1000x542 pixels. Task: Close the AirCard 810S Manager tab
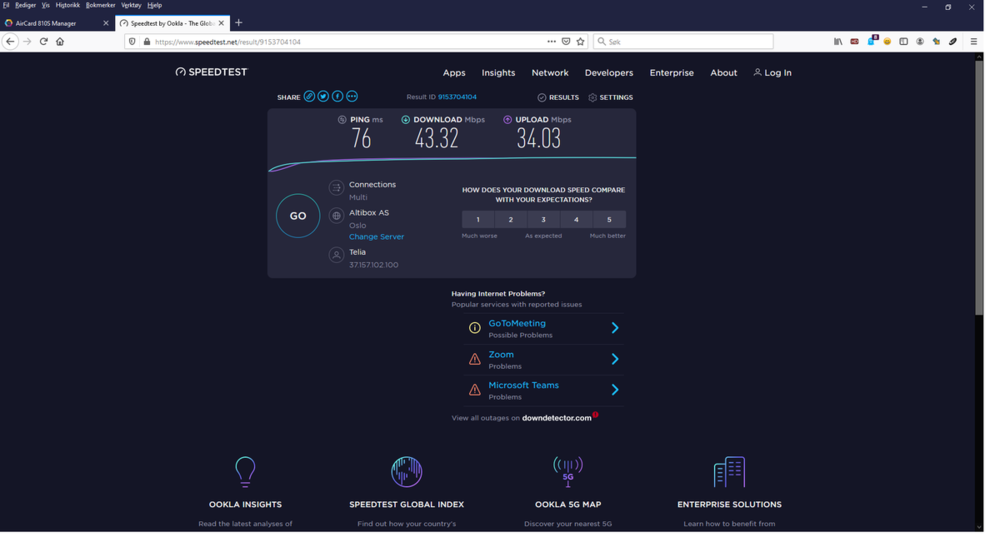(x=107, y=24)
